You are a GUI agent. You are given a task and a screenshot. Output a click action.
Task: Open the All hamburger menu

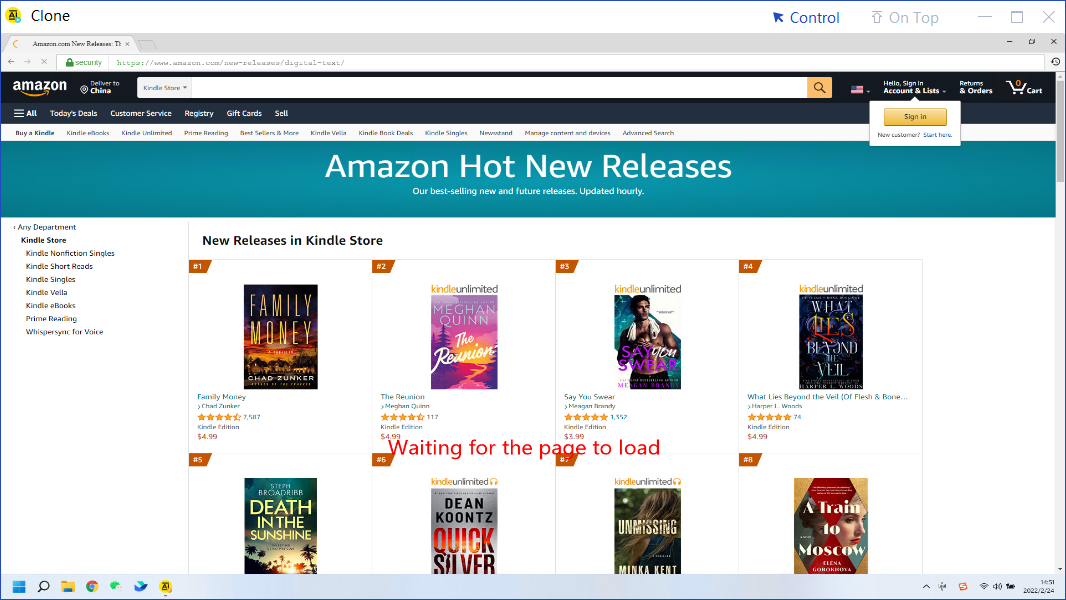(x=25, y=113)
